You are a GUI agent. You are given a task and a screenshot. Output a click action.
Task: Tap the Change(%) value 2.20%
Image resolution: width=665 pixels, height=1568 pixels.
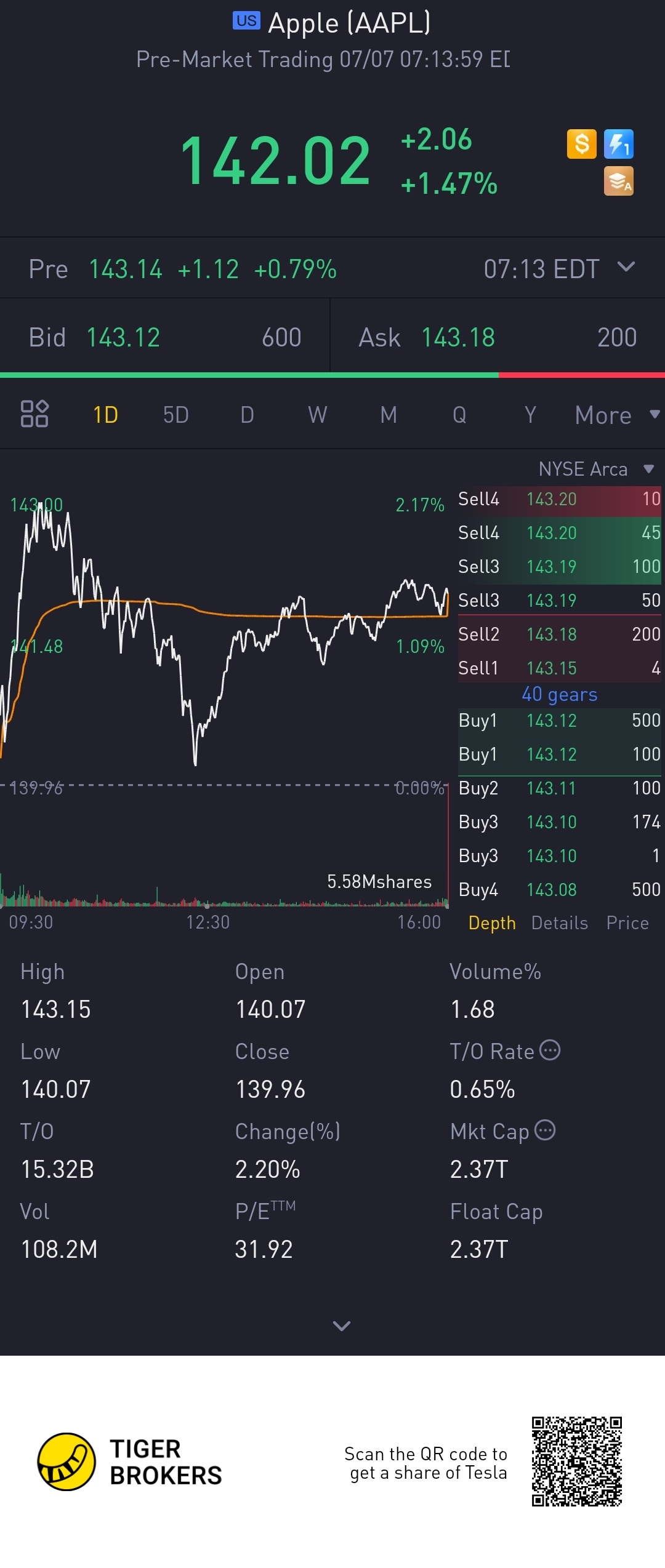(x=268, y=1169)
